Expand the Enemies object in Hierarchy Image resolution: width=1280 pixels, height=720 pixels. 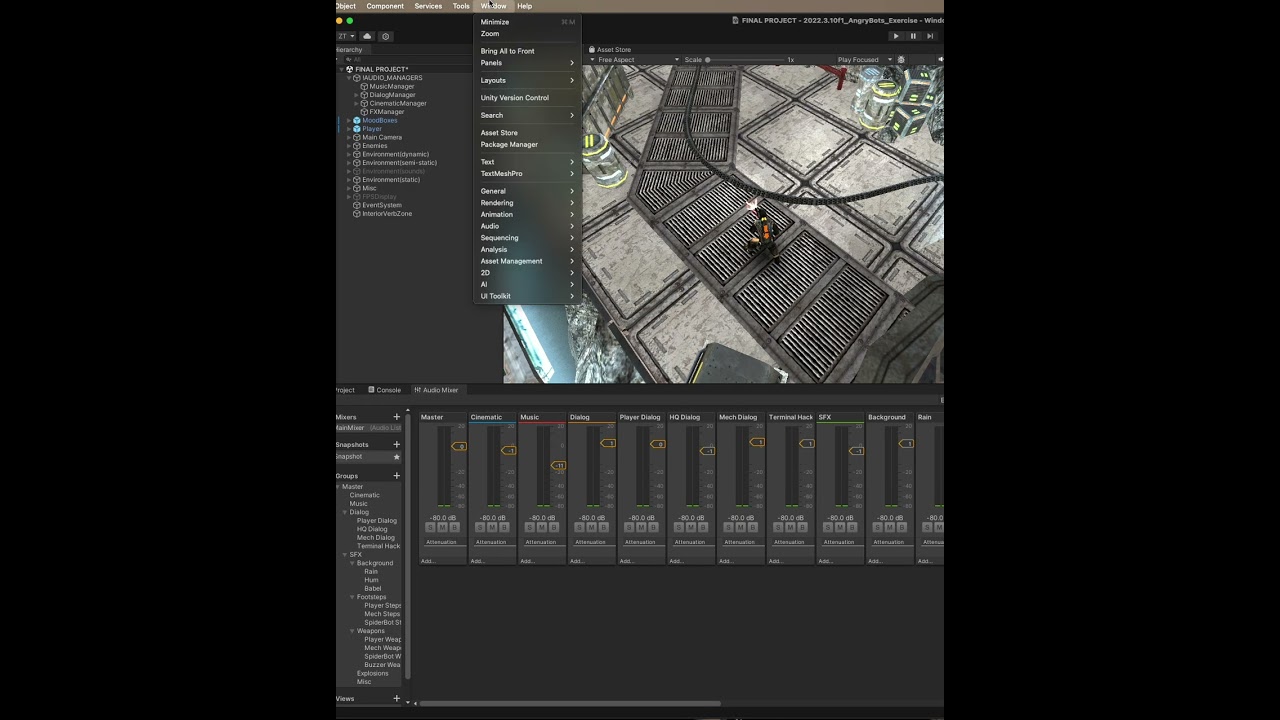[x=349, y=146]
